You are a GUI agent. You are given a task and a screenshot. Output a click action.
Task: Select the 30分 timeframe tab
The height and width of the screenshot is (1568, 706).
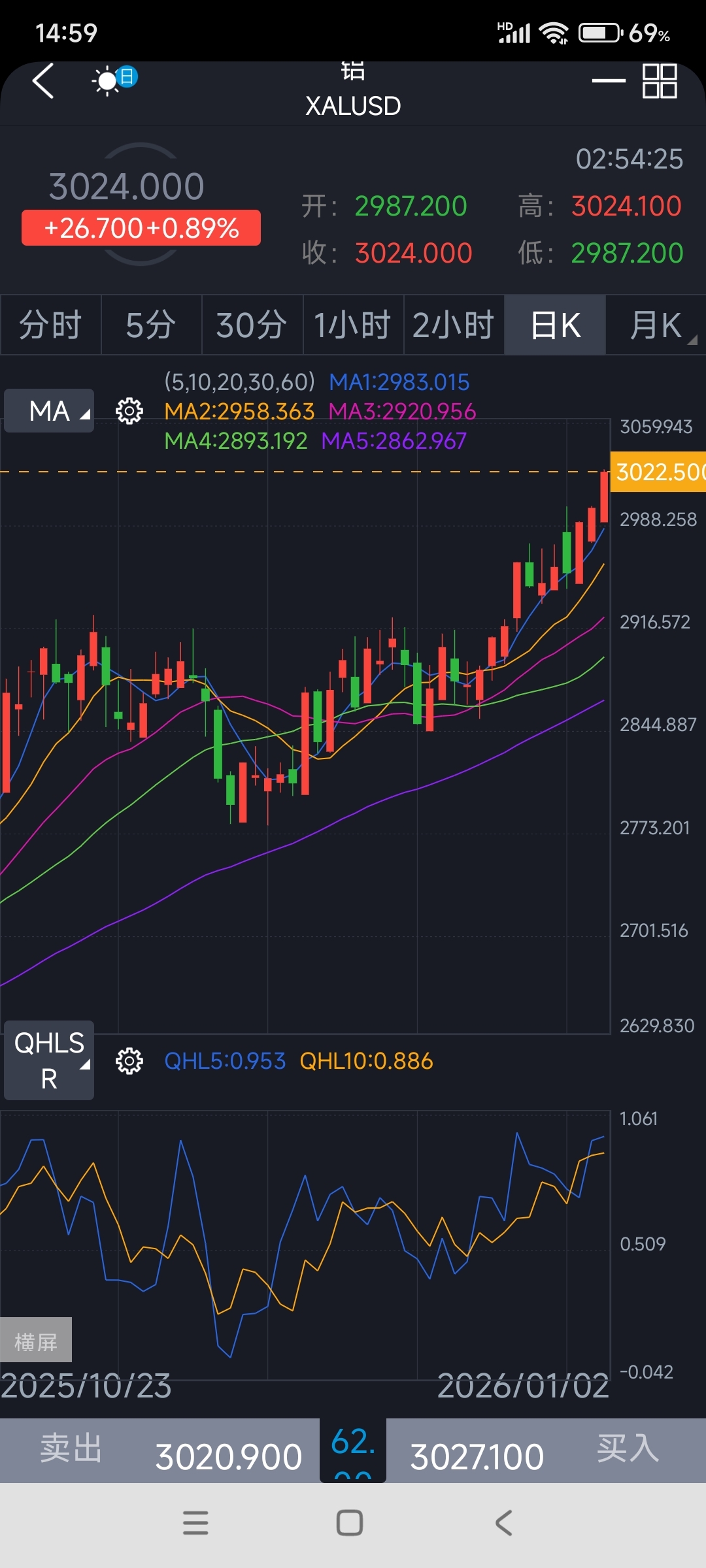tap(252, 325)
